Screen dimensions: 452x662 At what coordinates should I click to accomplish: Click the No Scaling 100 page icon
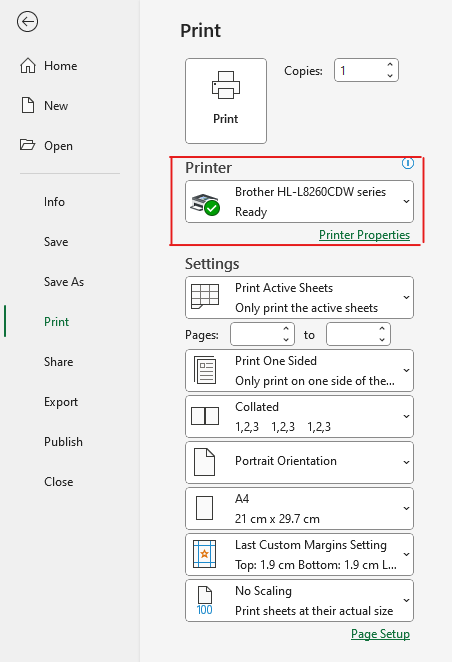click(x=205, y=600)
